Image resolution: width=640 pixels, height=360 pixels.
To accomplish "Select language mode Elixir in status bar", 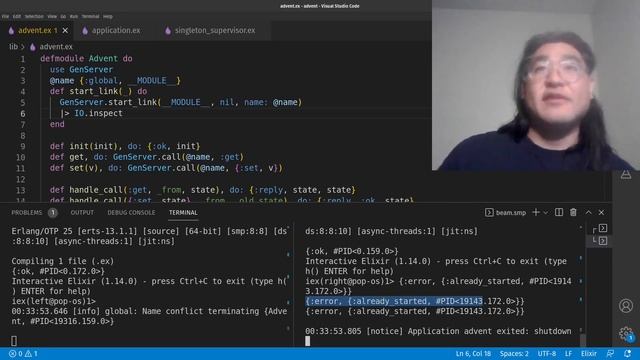I will pos(589,353).
